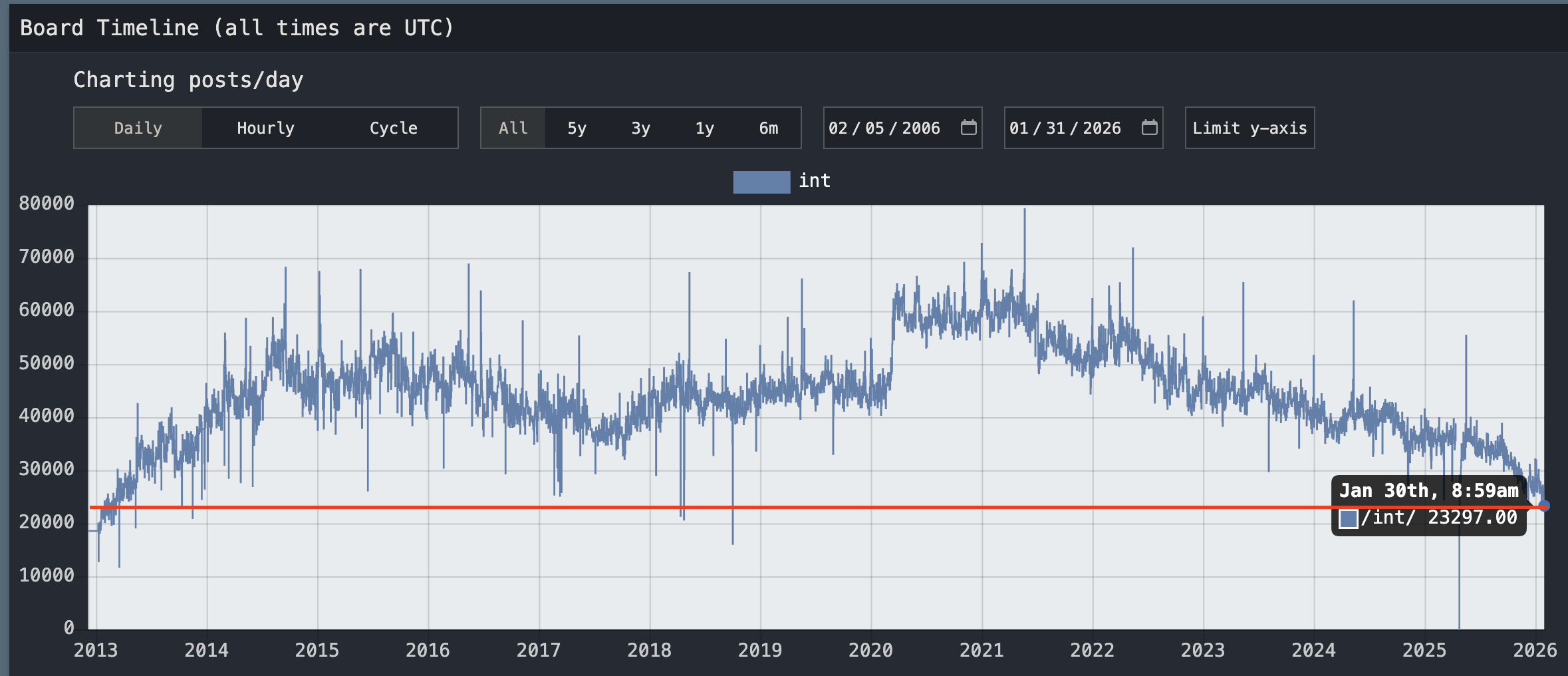
Task: Click the /int/ color box in tooltip
Action: [x=1348, y=519]
